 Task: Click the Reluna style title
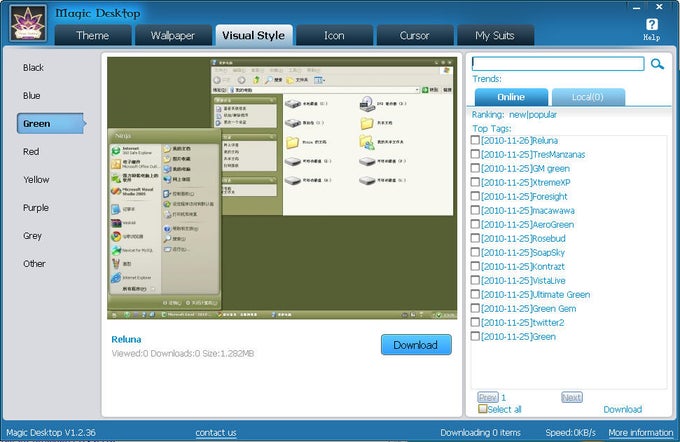pos(126,339)
